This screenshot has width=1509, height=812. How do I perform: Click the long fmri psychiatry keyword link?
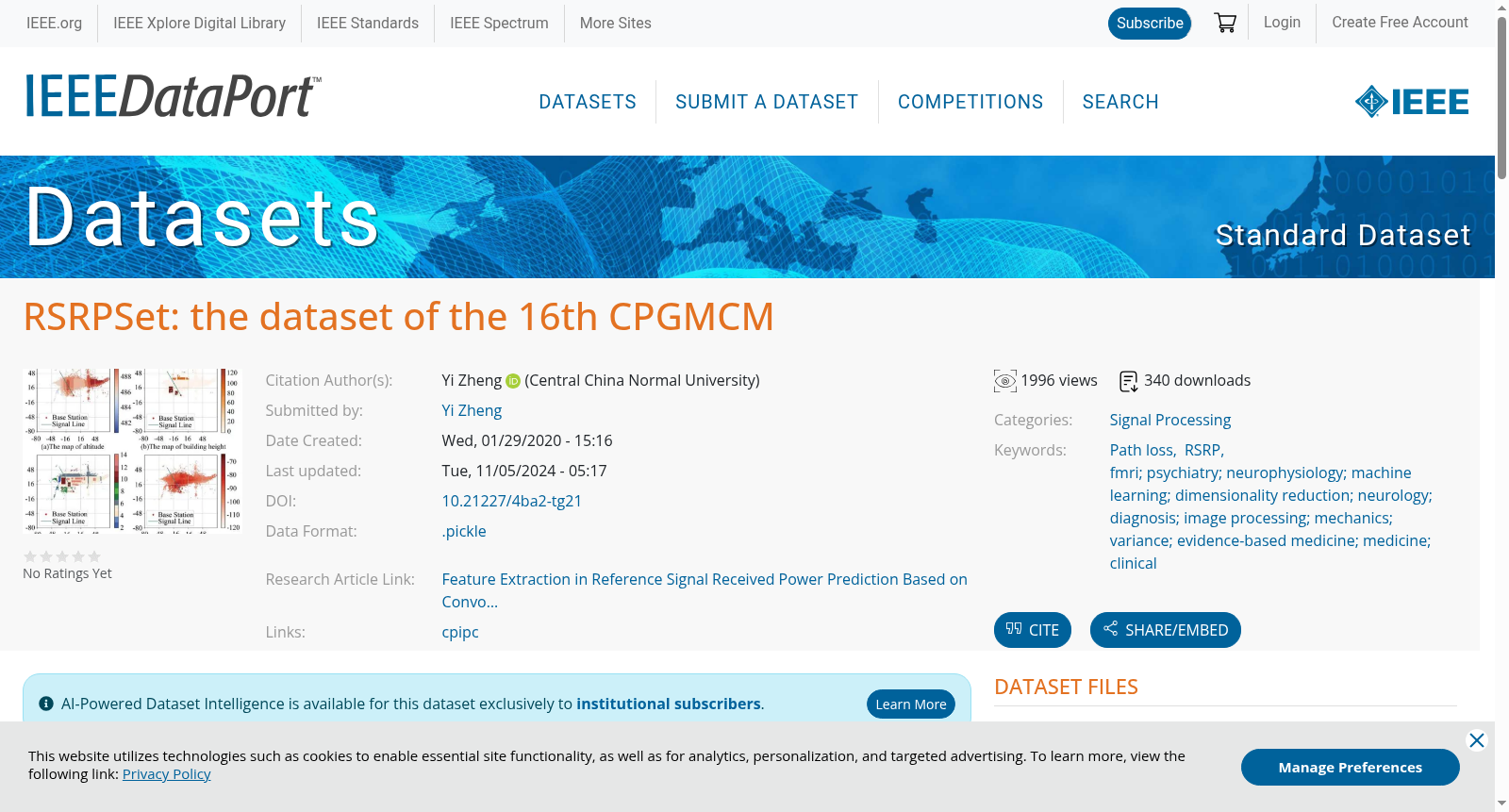1270,518
